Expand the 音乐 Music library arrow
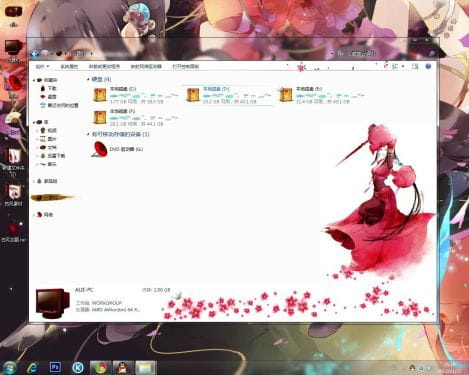 tap(37, 164)
